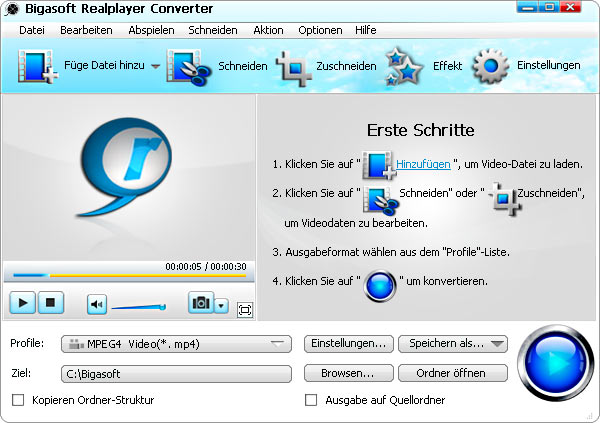Open the Optionen menu
Viewport: 600px width, 423px height.
[320, 30]
